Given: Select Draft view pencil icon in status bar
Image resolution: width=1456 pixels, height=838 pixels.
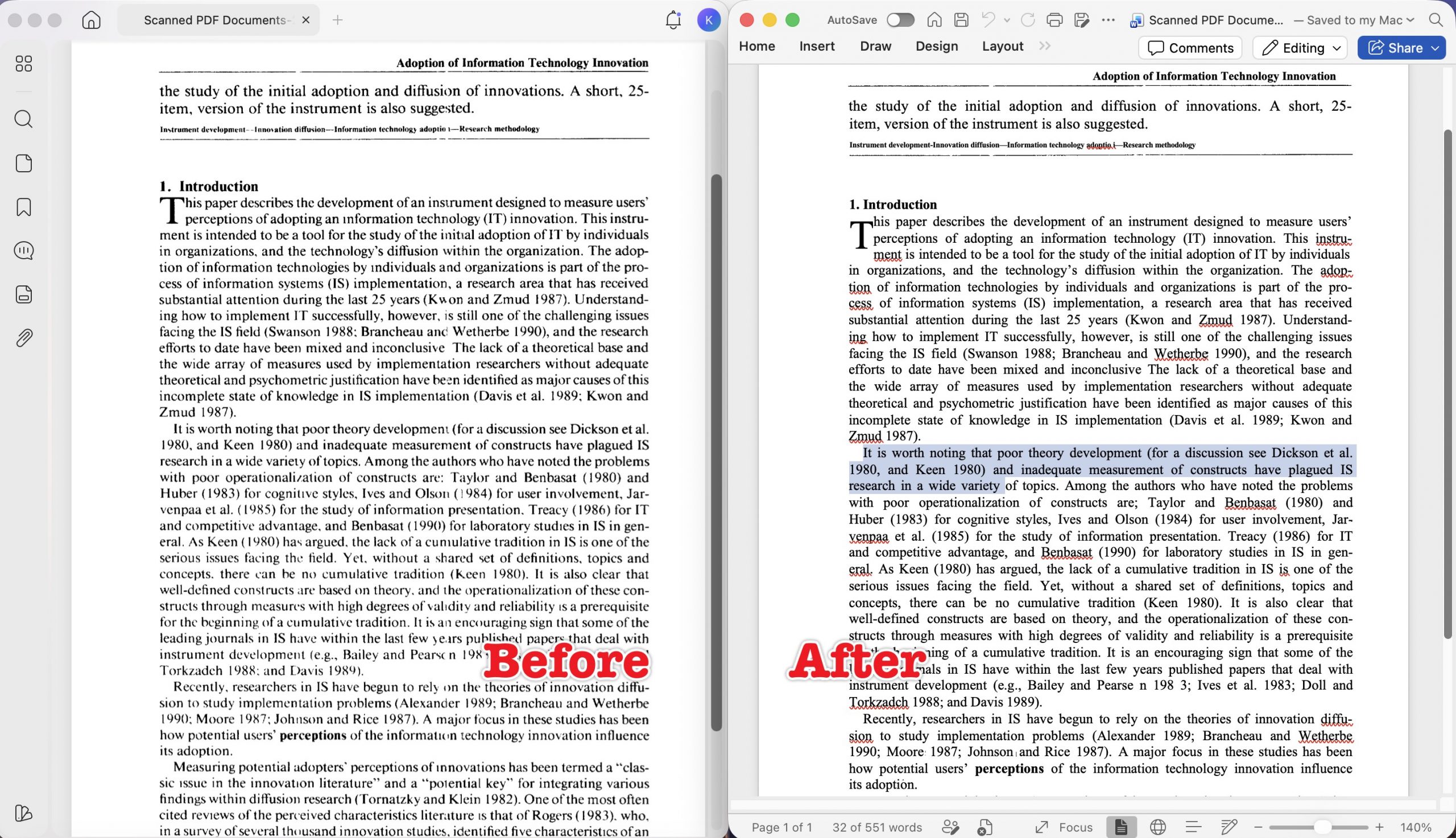Looking at the screenshot, I should point(1228,827).
